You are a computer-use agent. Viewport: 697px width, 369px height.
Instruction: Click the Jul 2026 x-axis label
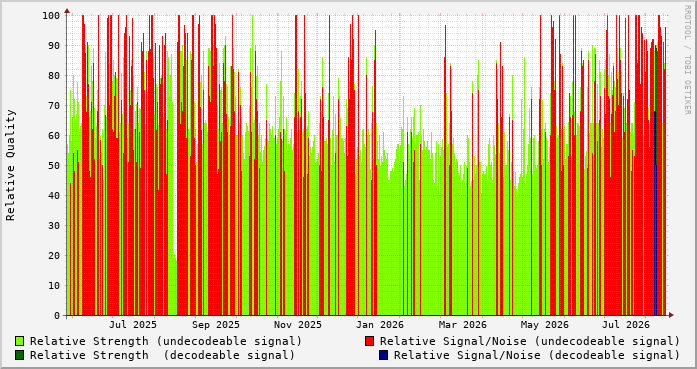click(626, 325)
